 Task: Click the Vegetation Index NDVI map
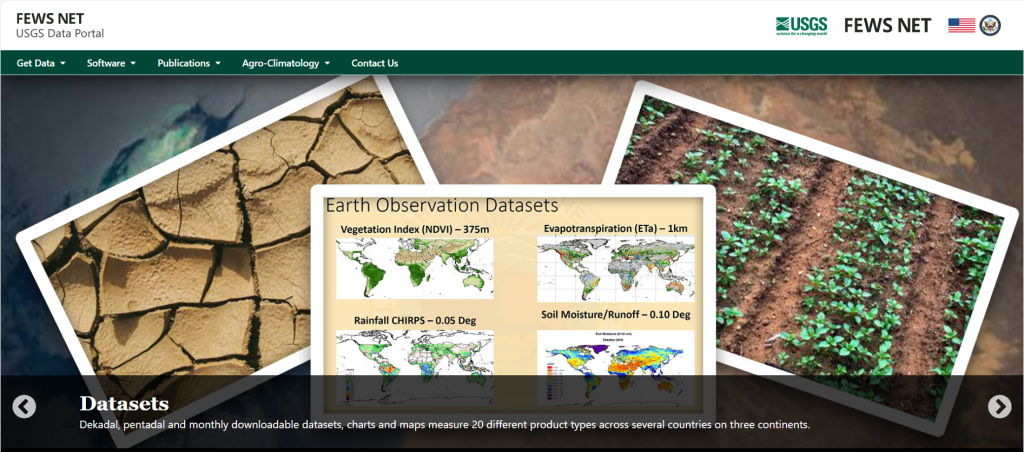click(414, 268)
